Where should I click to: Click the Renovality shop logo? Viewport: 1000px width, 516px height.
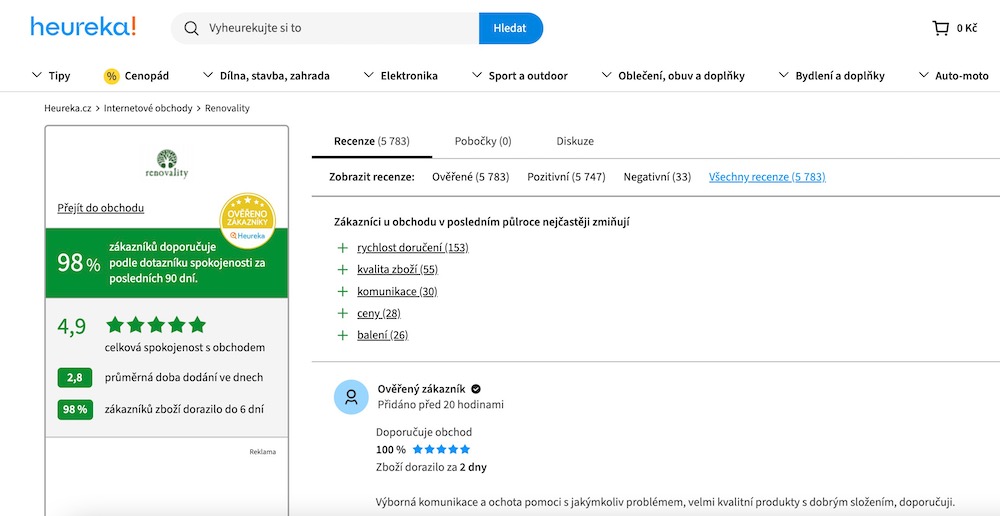(x=166, y=163)
